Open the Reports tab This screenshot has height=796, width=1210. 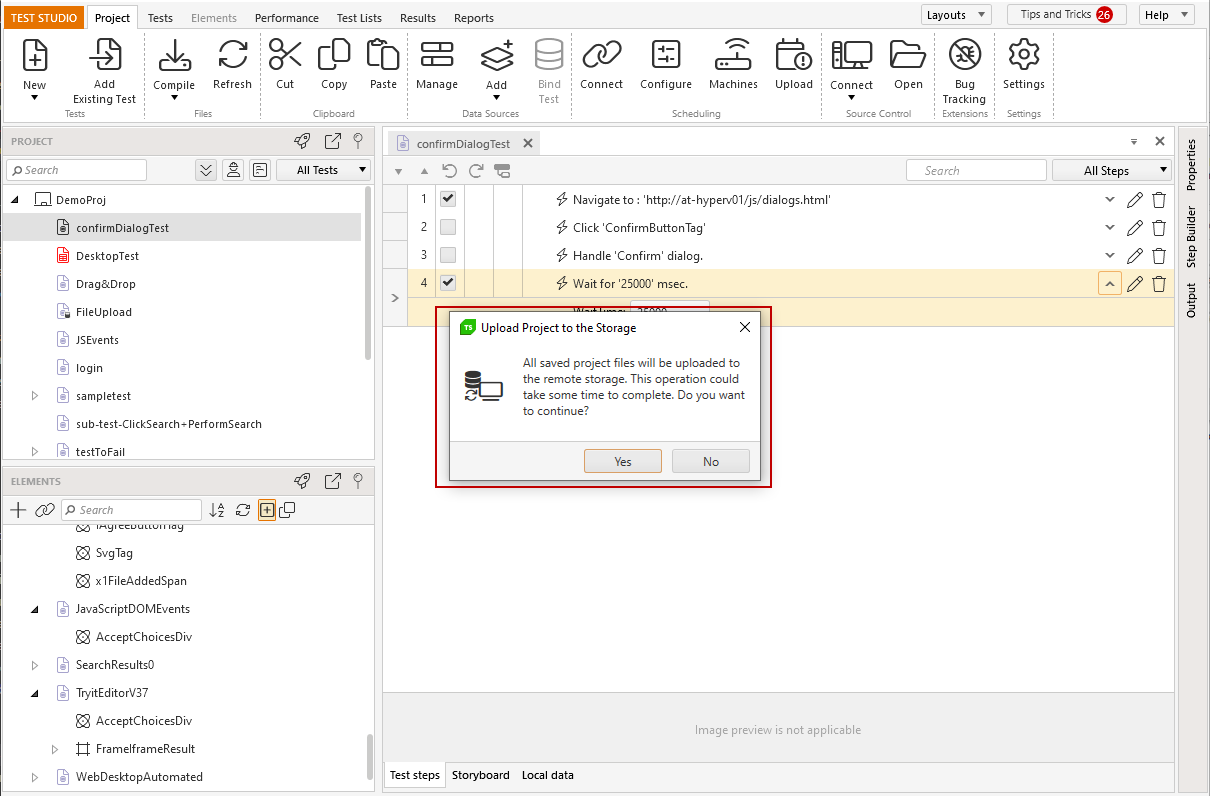click(x=474, y=18)
